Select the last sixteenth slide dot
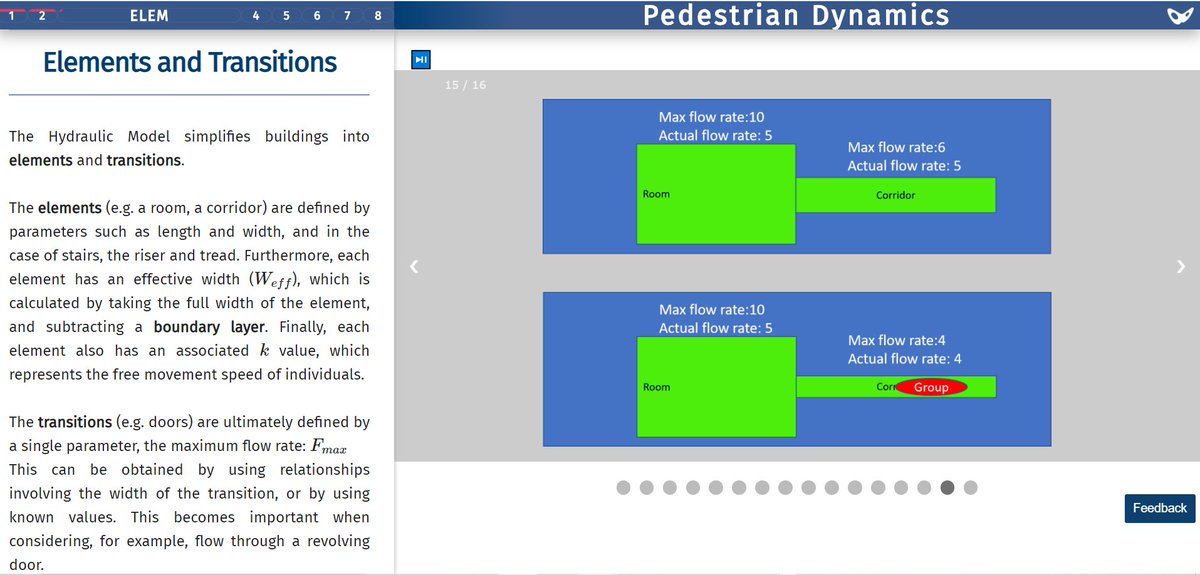The image size is (1200, 575). point(970,488)
